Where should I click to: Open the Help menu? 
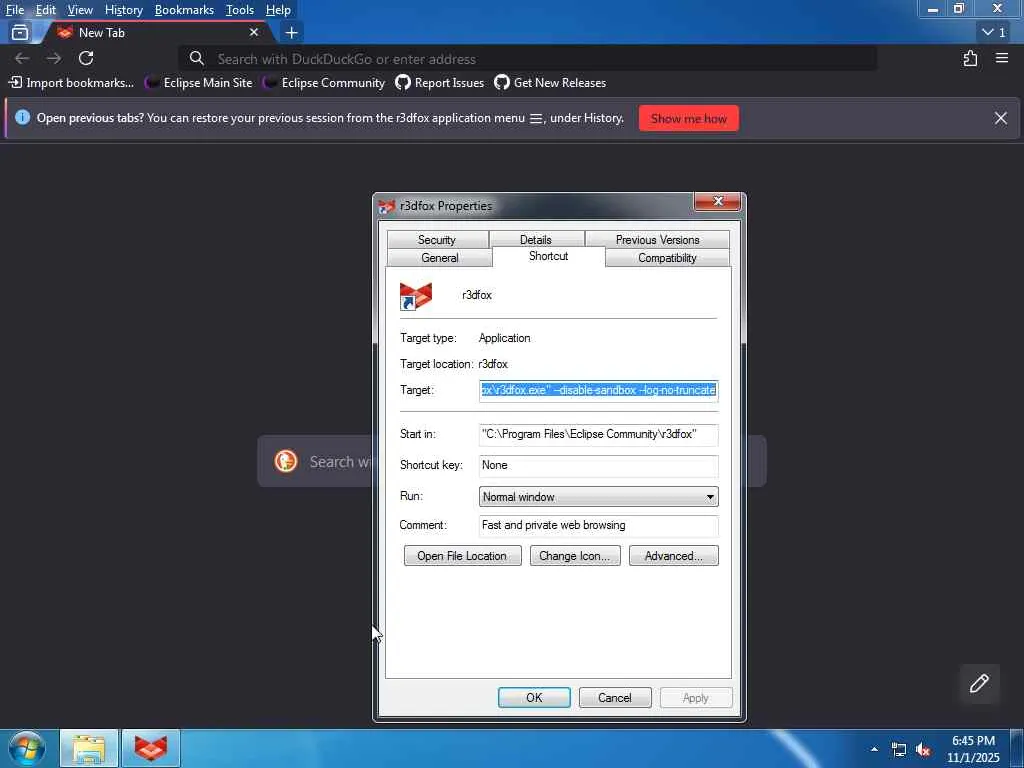tap(278, 10)
